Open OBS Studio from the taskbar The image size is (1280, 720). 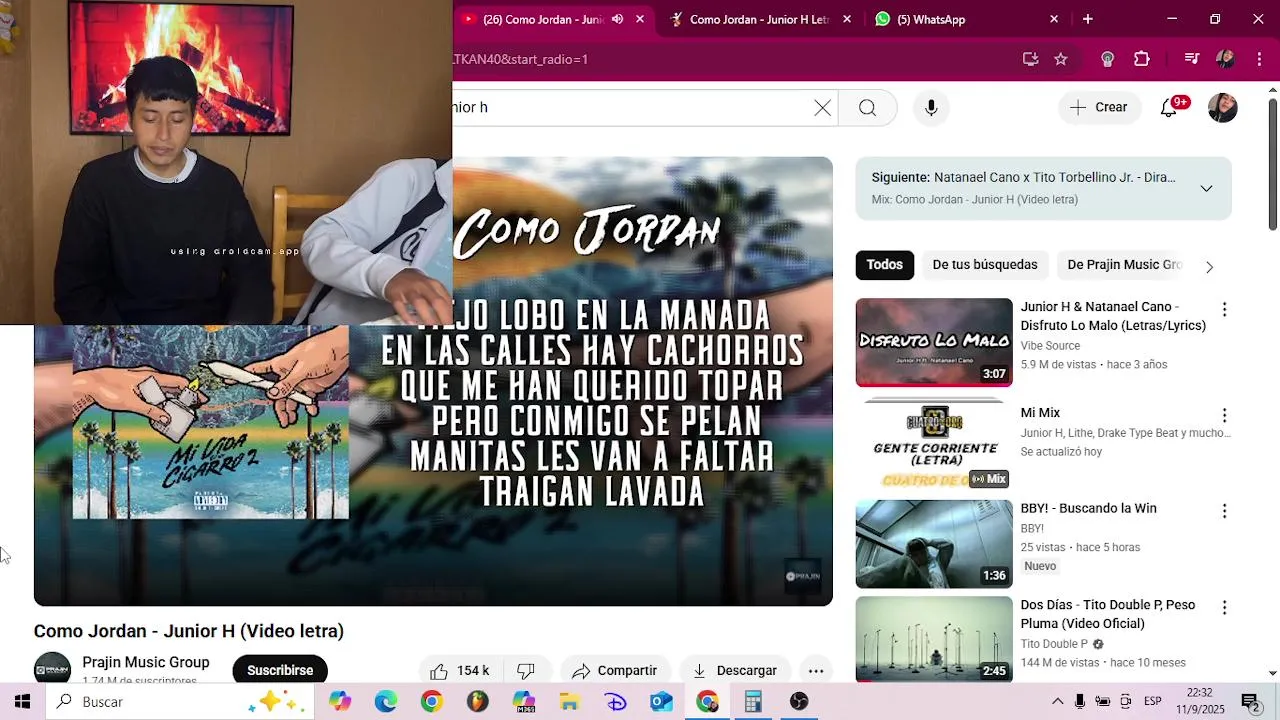pyautogui.click(x=799, y=702)
